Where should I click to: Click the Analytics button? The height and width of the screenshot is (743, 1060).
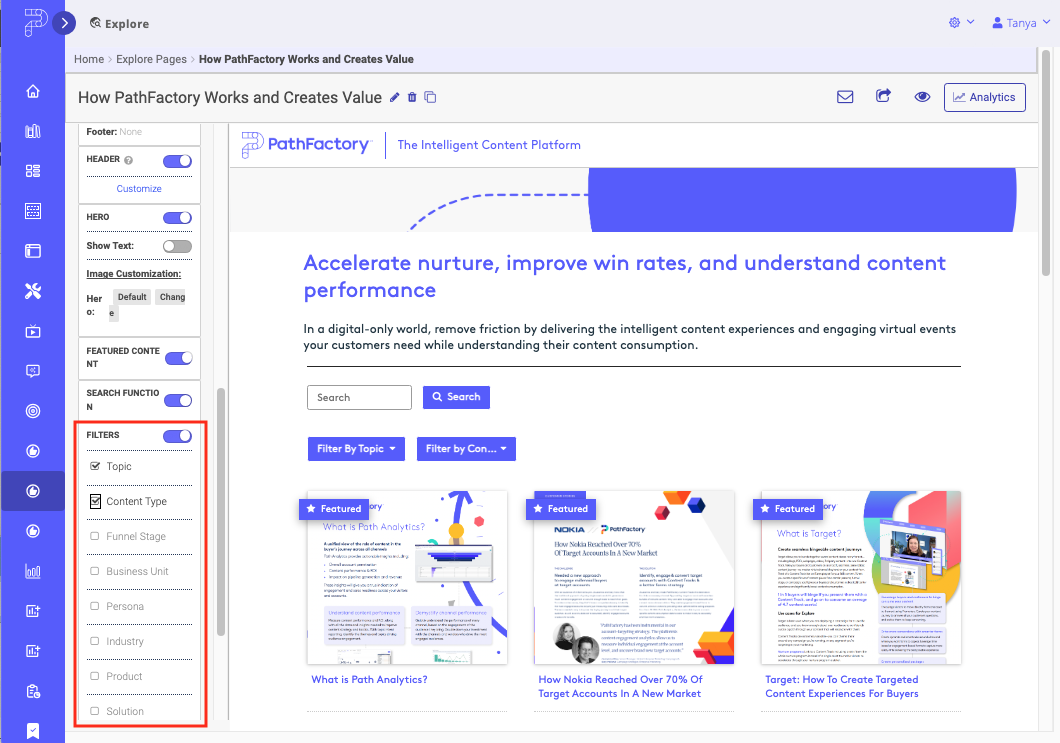[x=984, y=97]
